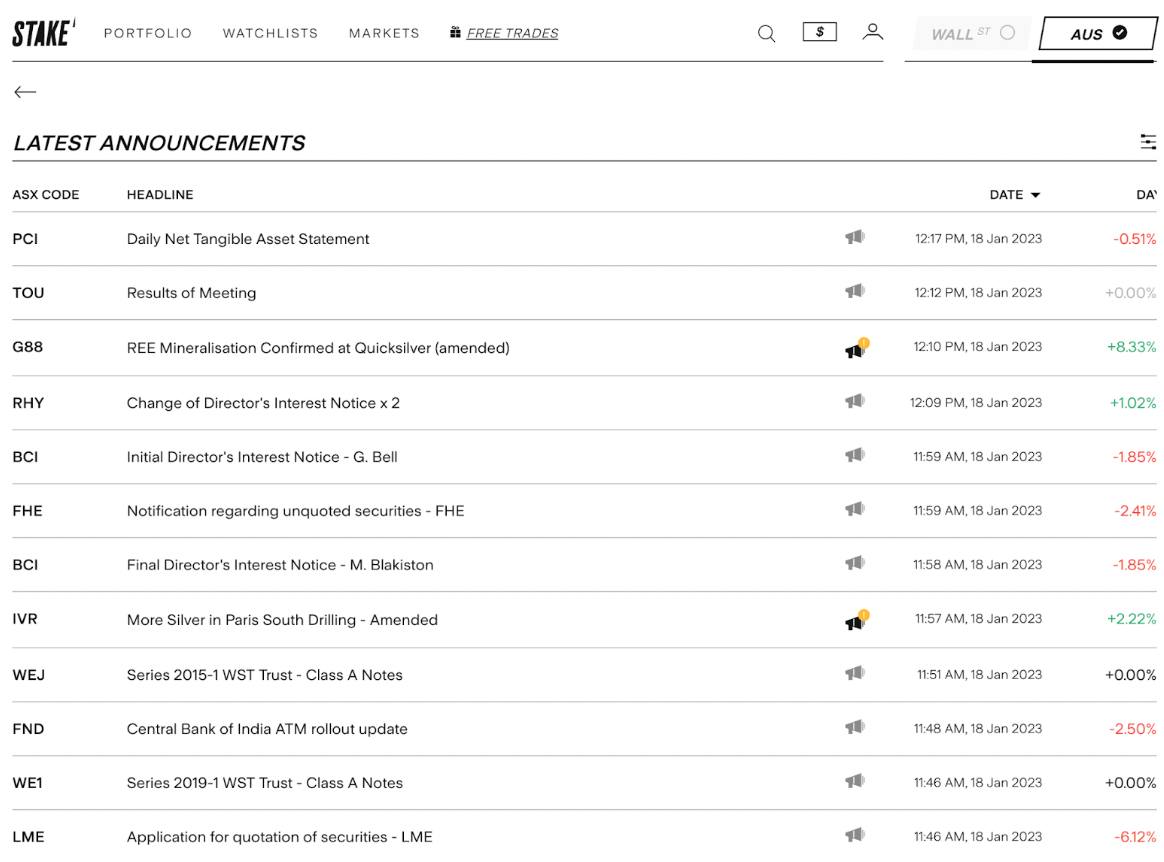
Task: Open the Free Trades link
Action: (512, 33)
